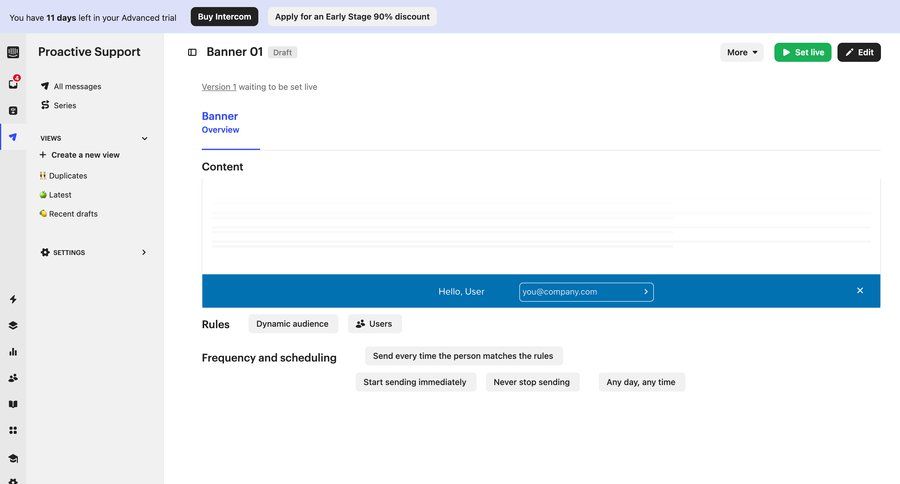900x484 pixels.
Task: Click Start sending immediately chip
Action: coord(415,382)
